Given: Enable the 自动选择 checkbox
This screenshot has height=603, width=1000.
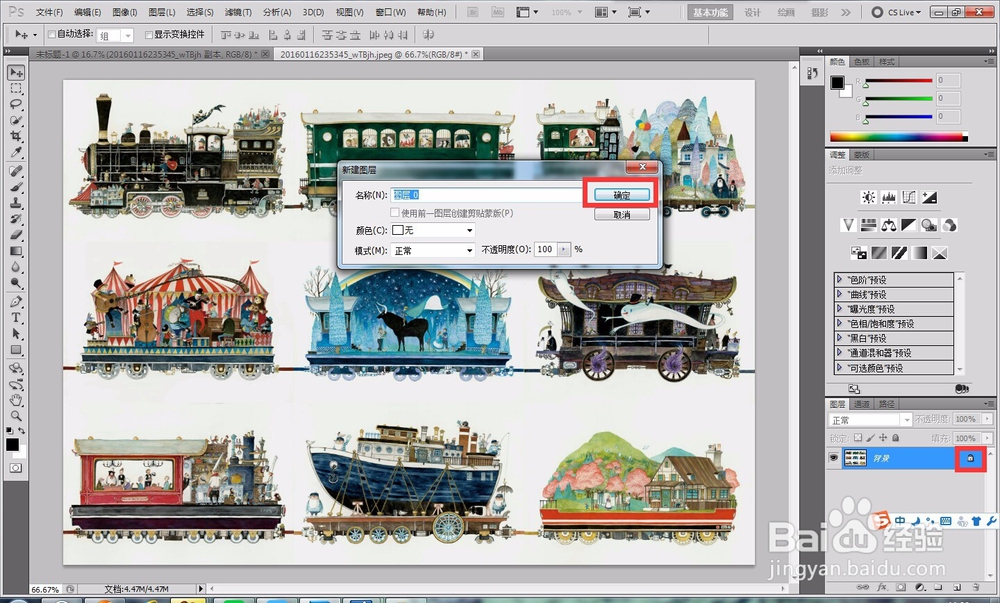Looking at the screenshot, I should (52, 34).
